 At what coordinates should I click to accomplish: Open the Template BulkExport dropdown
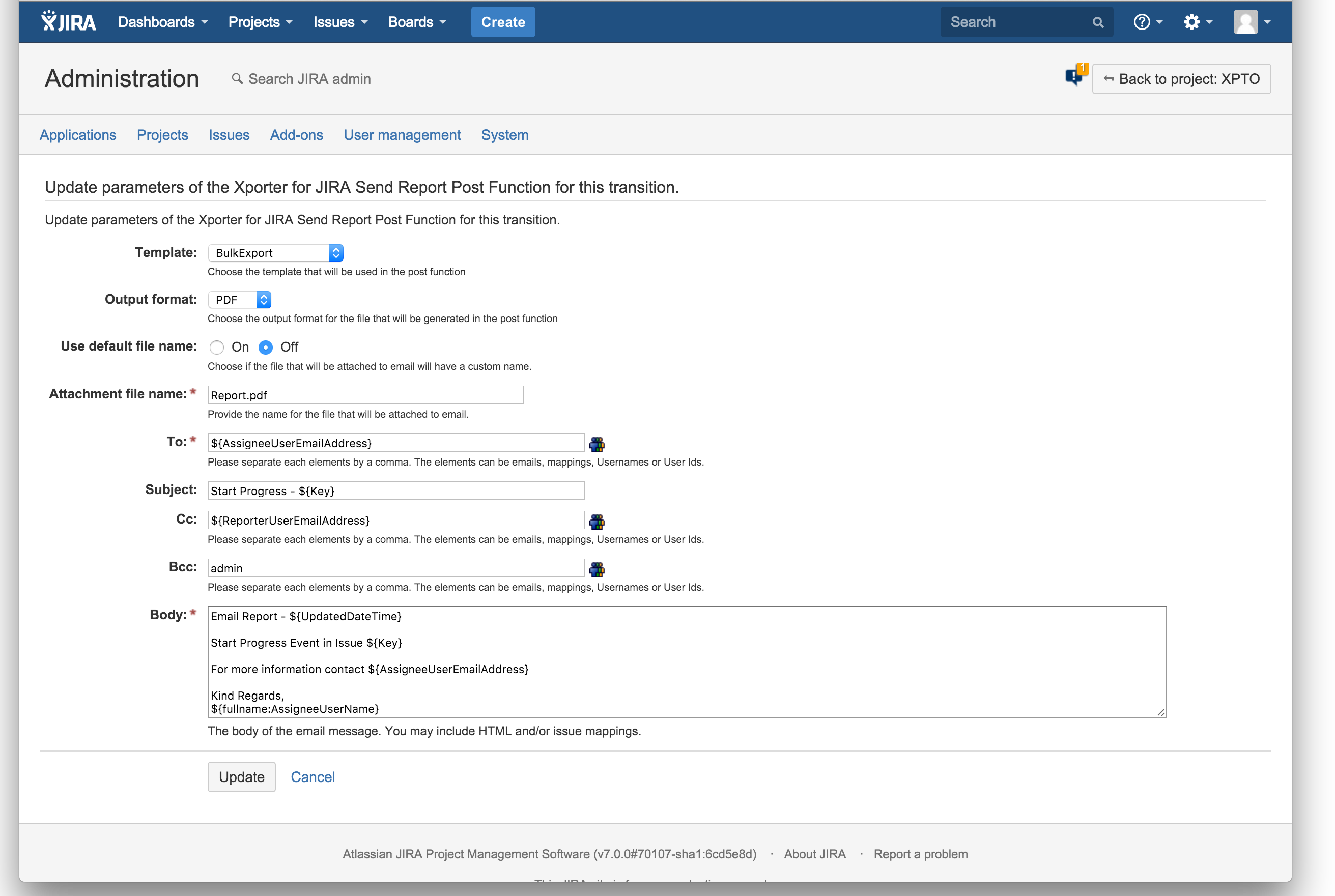(275, 252)
